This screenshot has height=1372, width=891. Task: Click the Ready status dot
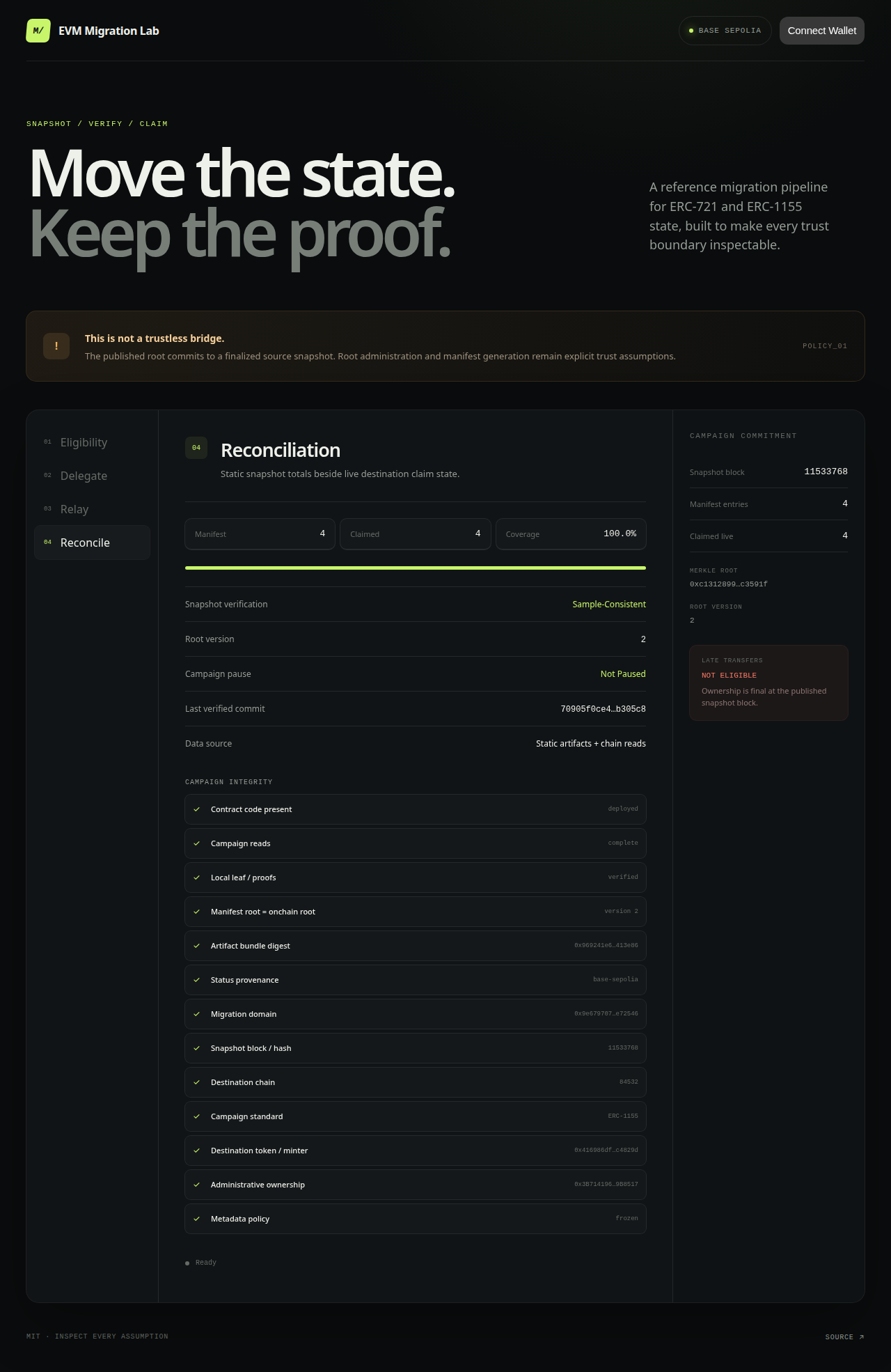[x=187, y=1263]
